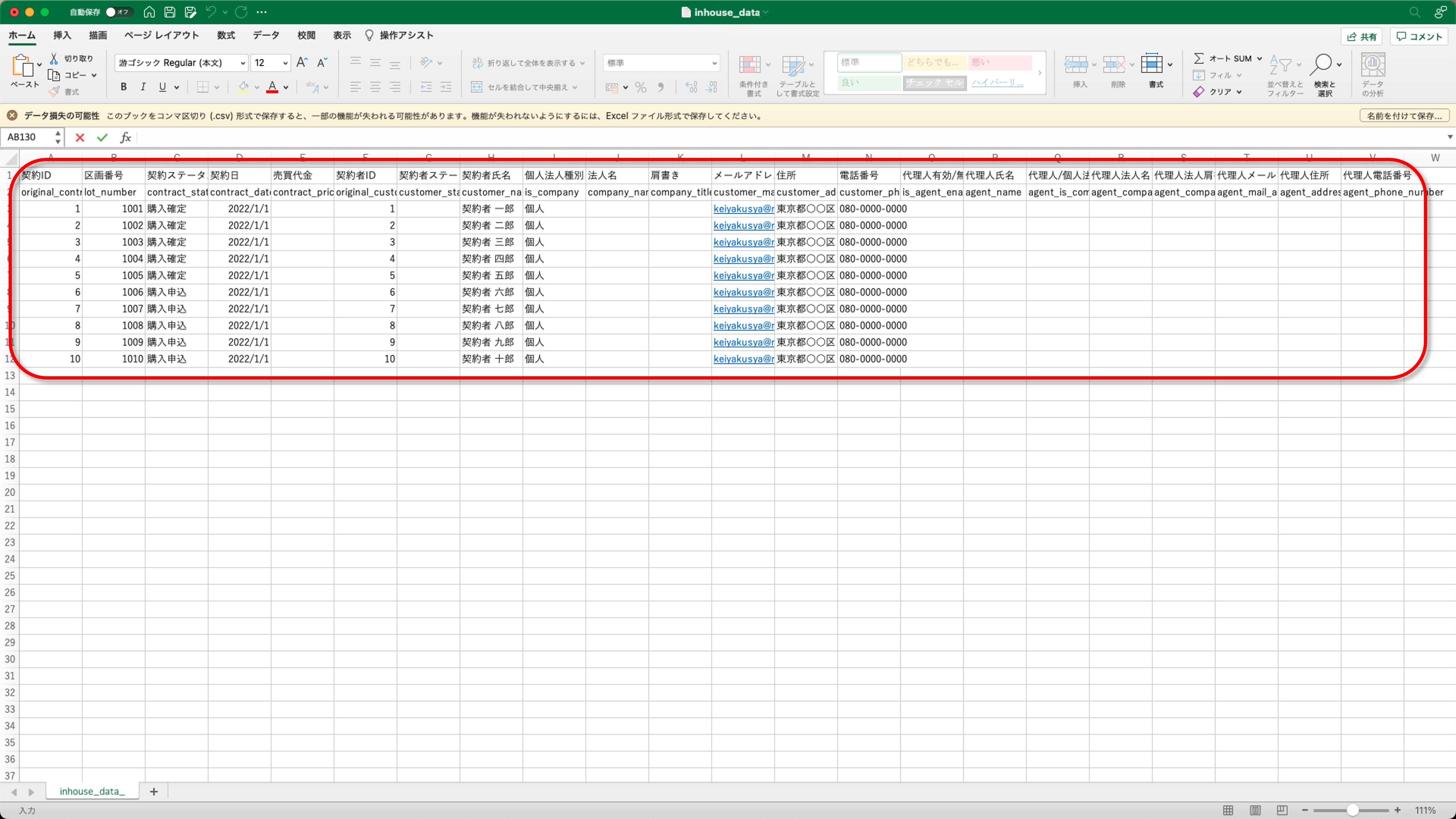Viewport: 1456px width, 819px height.
Task: Click the AutoSum sigma icon
Action: 1198,58
